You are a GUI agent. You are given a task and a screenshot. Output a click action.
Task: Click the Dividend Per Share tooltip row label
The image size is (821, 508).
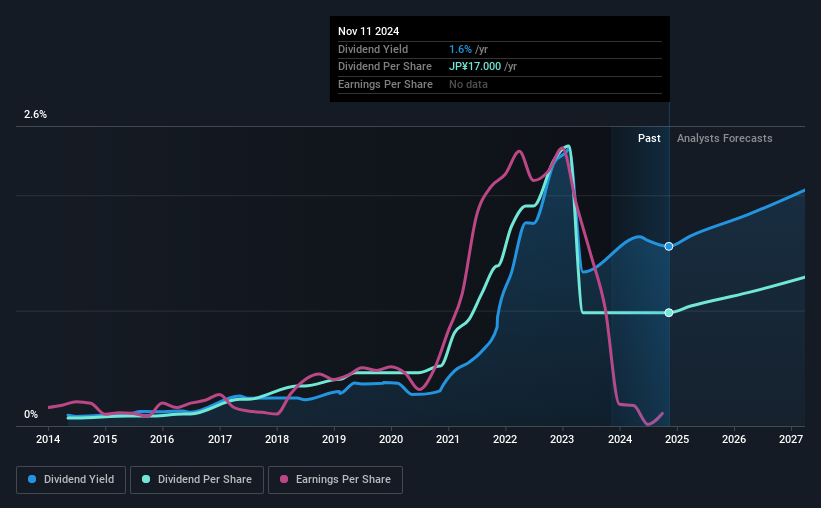[385, 67]
